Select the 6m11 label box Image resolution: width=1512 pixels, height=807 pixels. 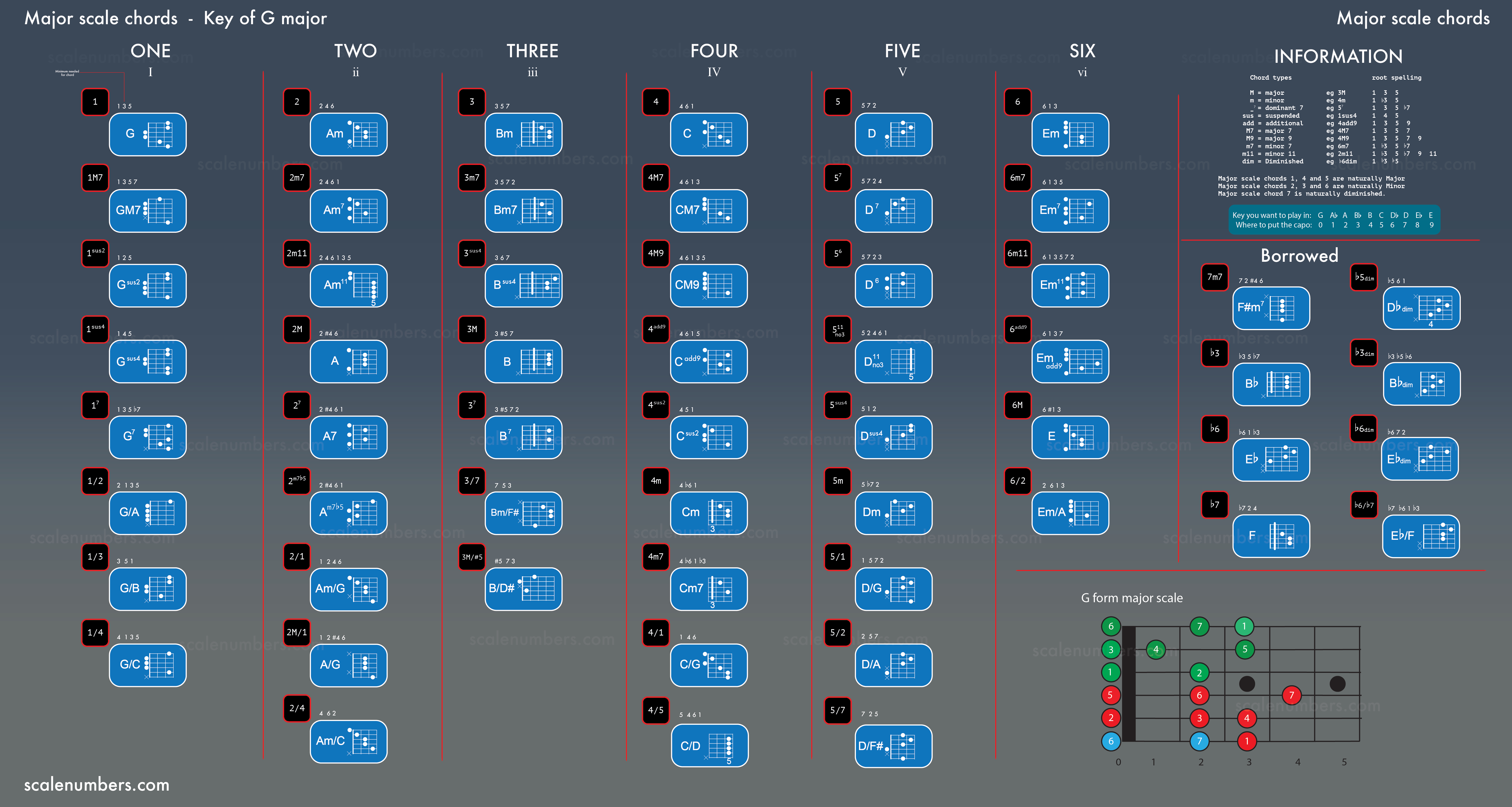[1018, 253]
